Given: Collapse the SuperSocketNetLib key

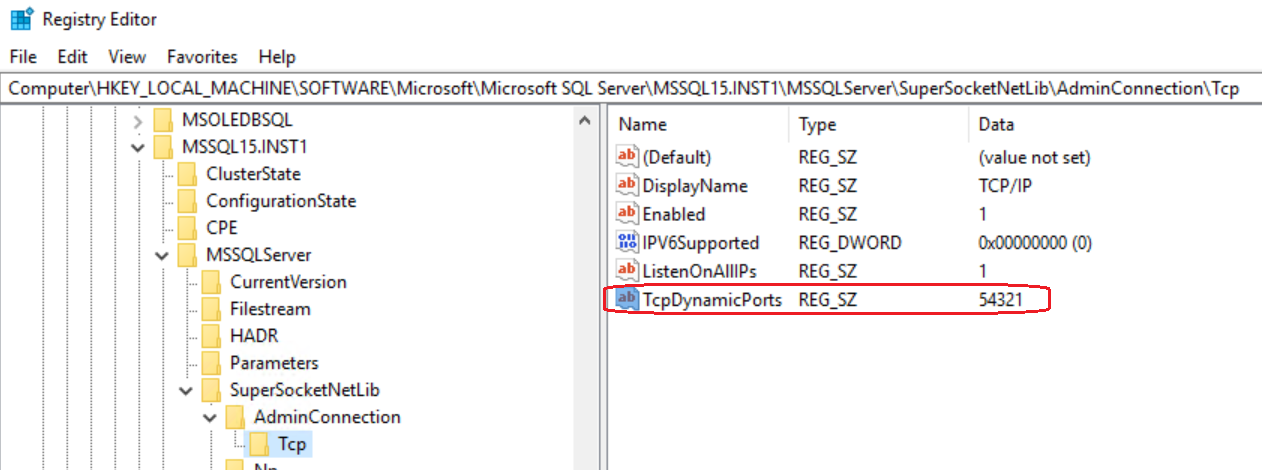Looking at the screenshot, I should coord(186,390).
